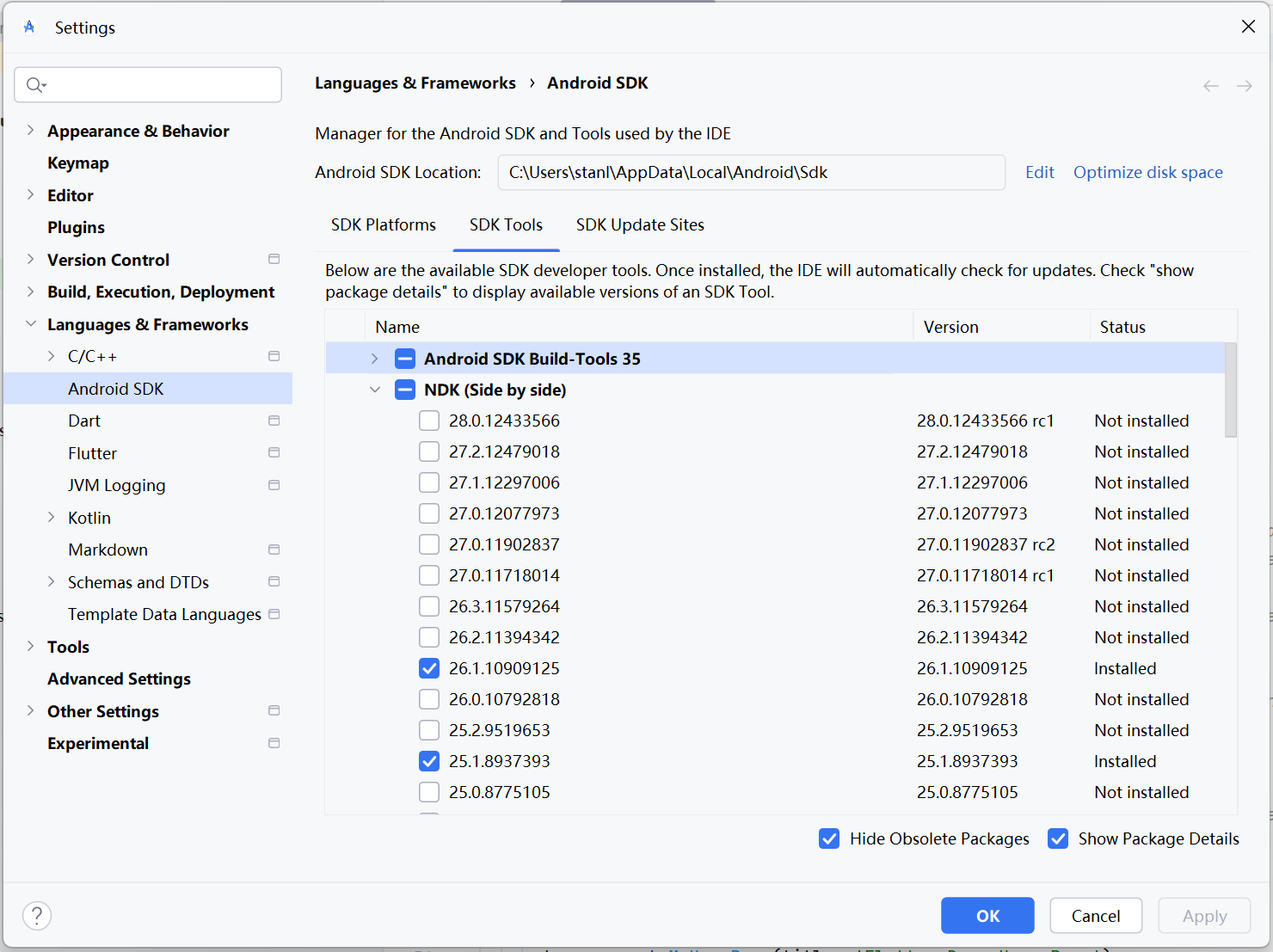
Task: Uncheck installed NDK 26.1.10909125
Action: tap(429, 668)
